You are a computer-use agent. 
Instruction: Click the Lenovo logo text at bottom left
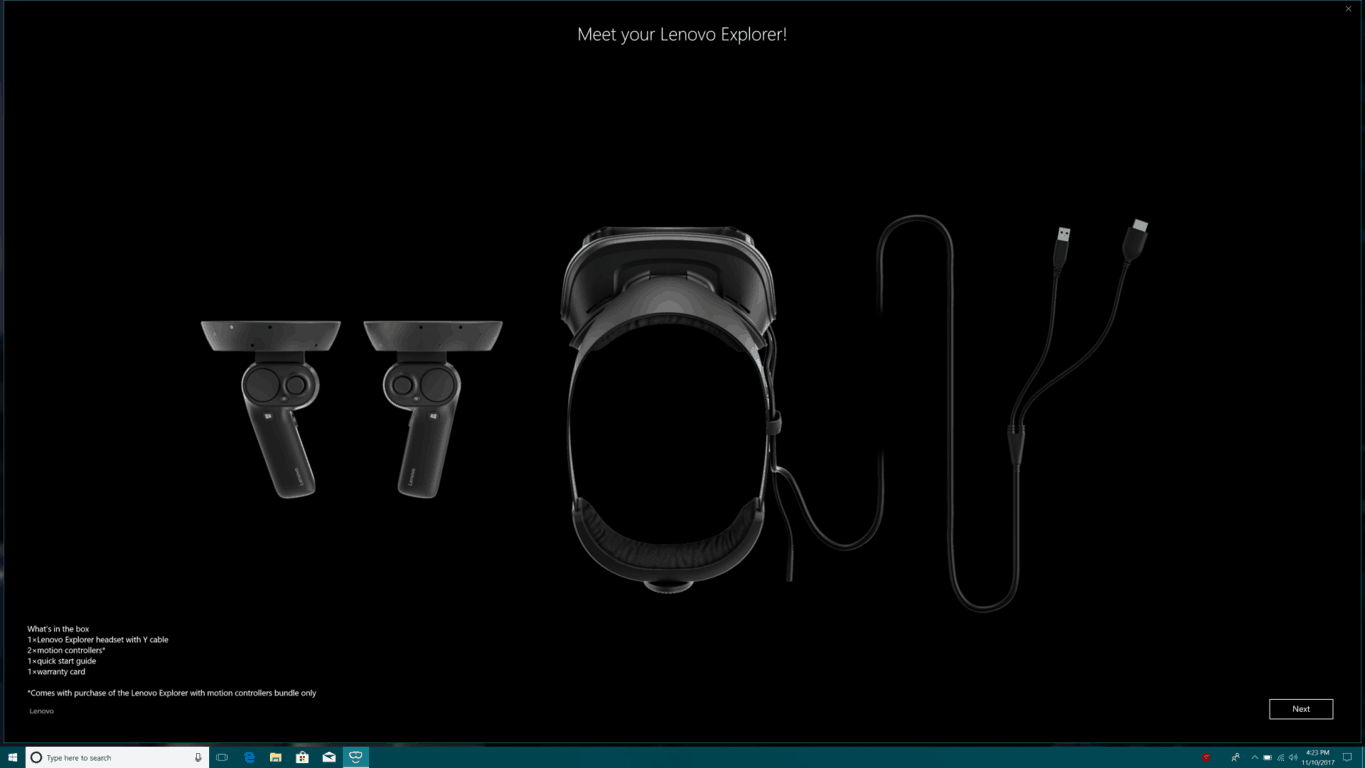(42, 711)
